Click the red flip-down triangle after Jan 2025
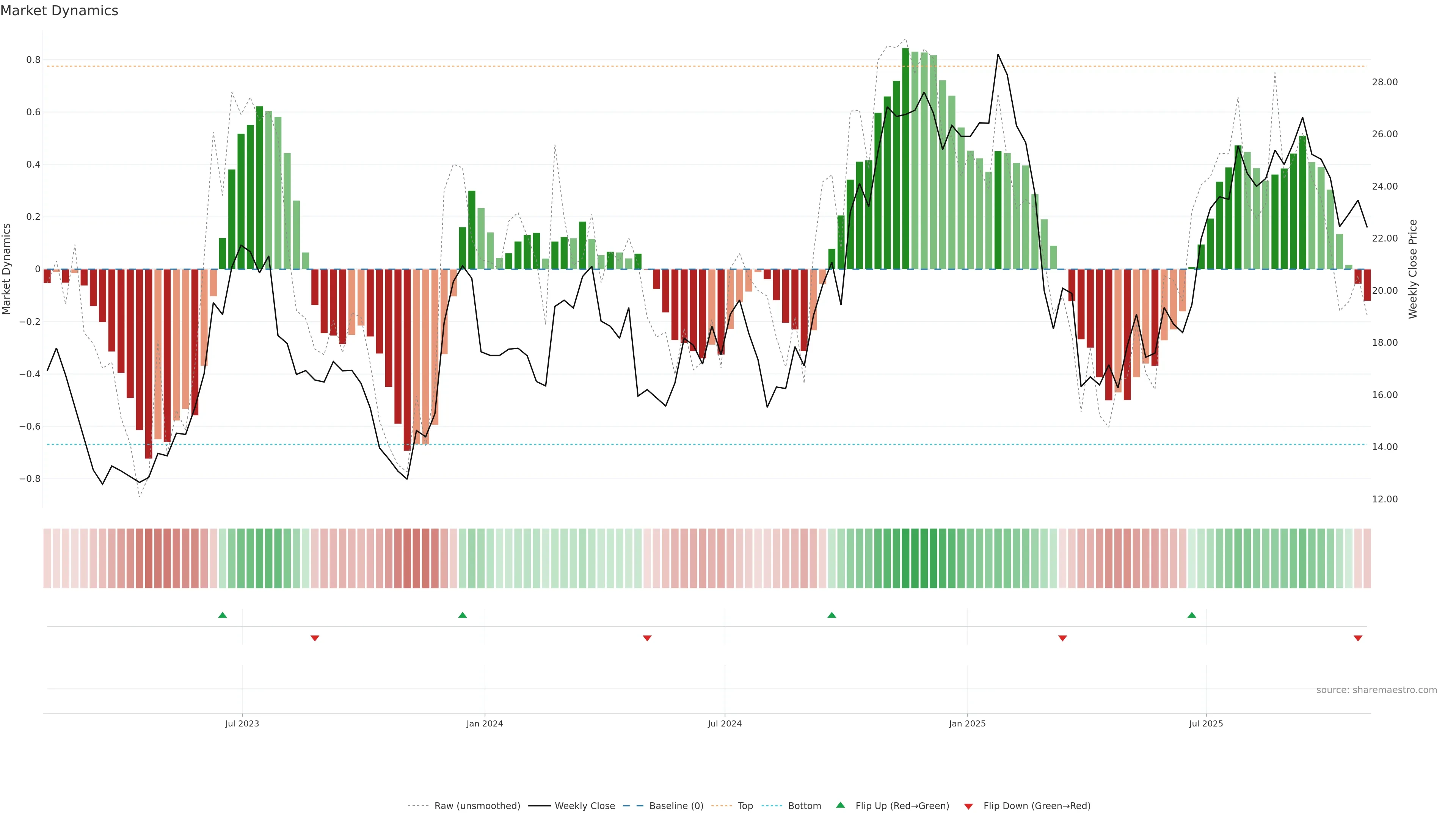This screenshot has width=1456, height=819. [x=1062, y=638]
